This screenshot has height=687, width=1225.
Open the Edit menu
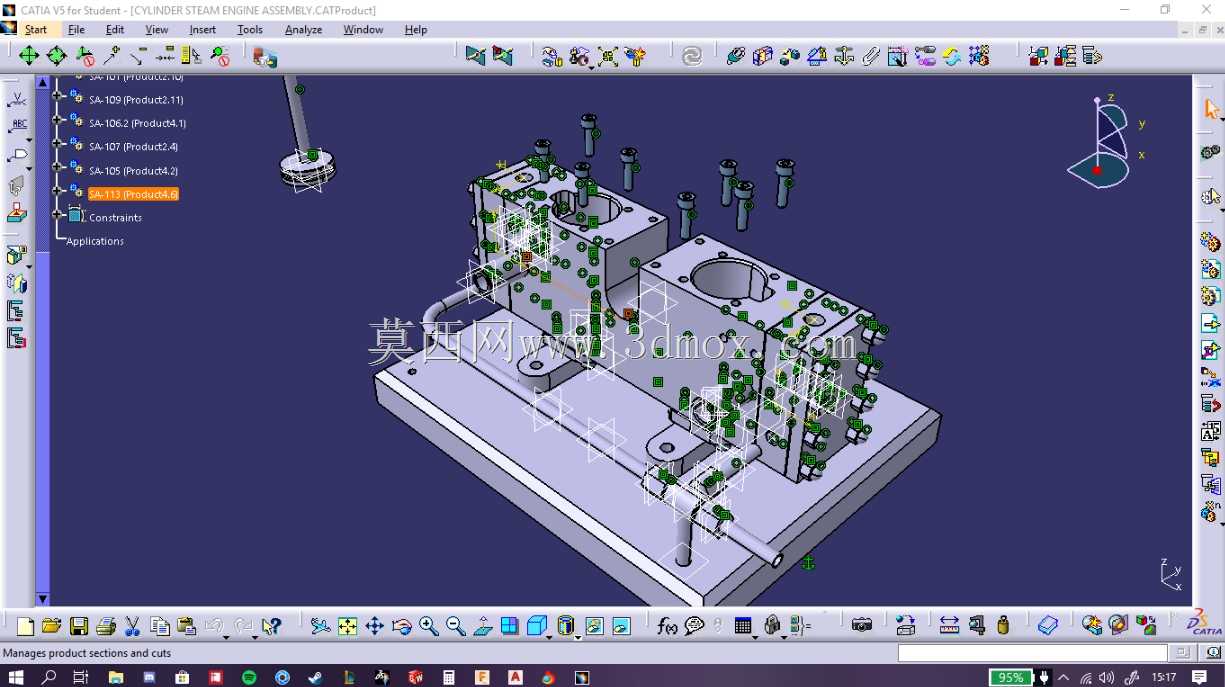tap(115, 30)
